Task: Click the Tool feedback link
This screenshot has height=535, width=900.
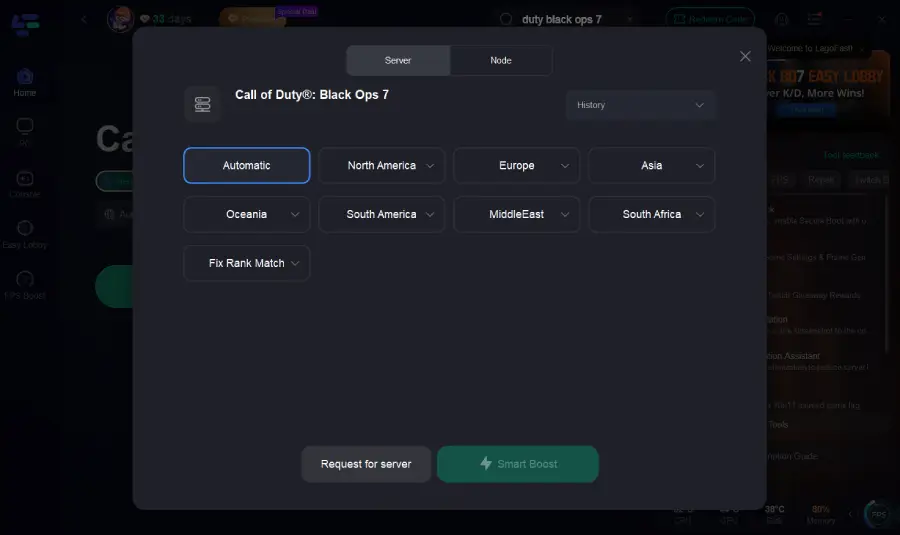Action: click(x=851, y=155)
